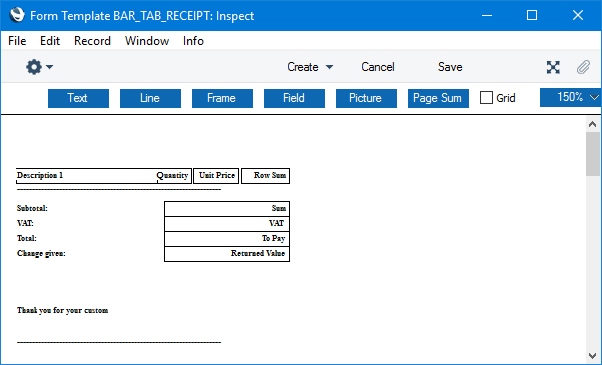Click the application logo in title bar
602x365 pixels.
[17, 15]
